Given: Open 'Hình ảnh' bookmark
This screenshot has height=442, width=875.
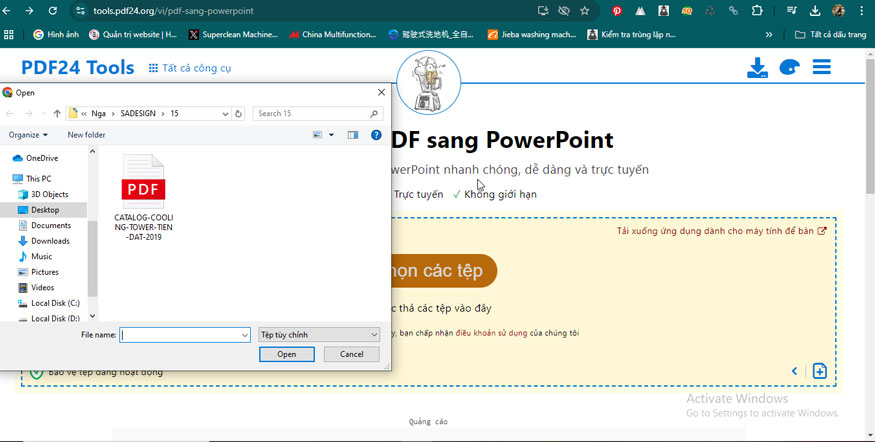Looking at the screenshot, I should [56, 35].
